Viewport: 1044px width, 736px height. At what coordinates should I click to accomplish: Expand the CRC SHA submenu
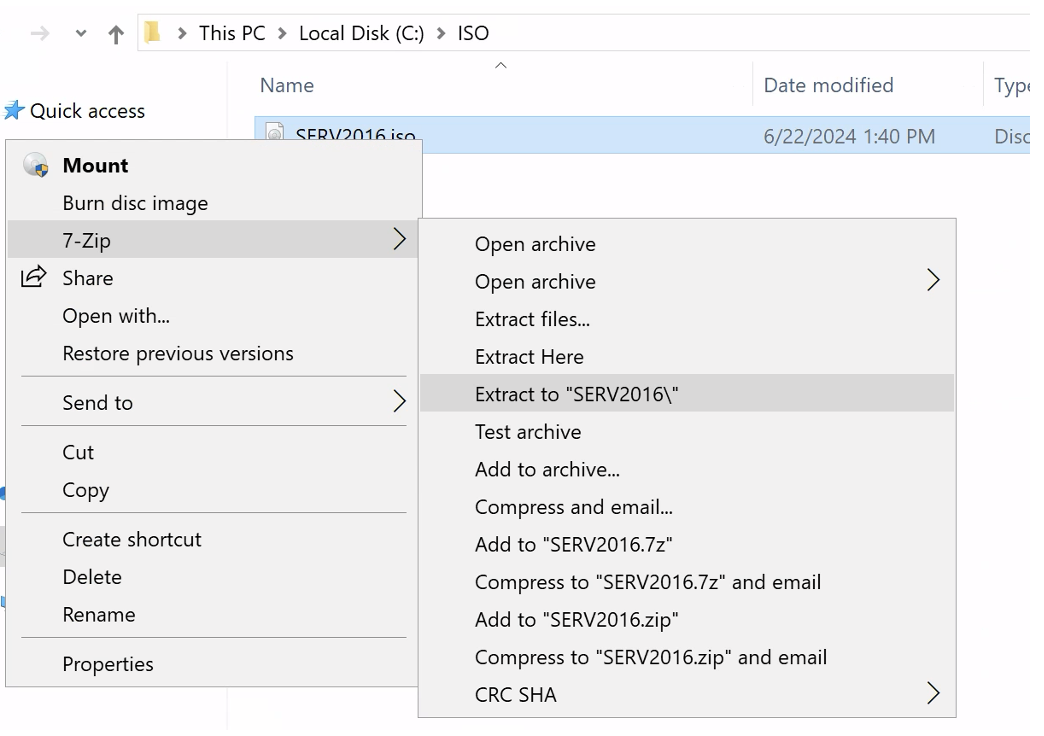coord(933,693)
